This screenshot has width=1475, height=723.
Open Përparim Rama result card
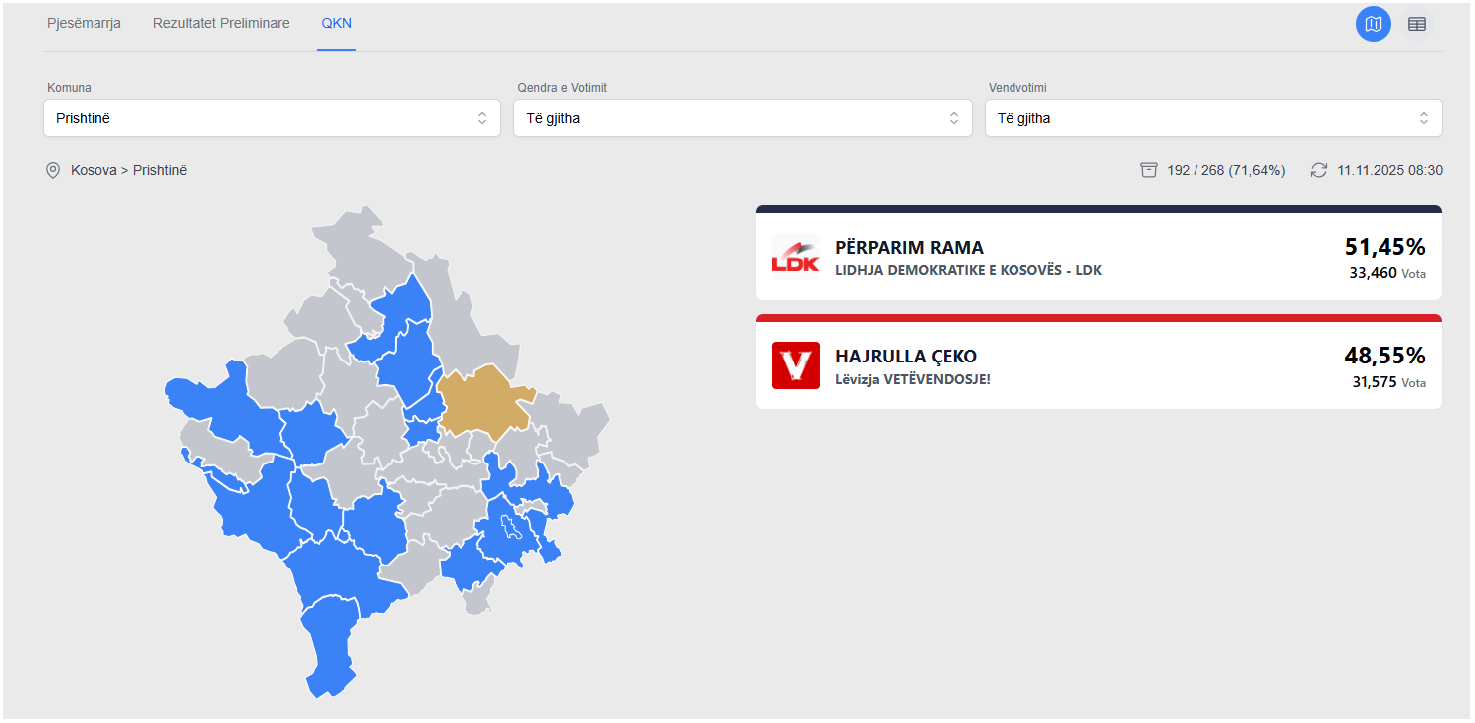1098,257
